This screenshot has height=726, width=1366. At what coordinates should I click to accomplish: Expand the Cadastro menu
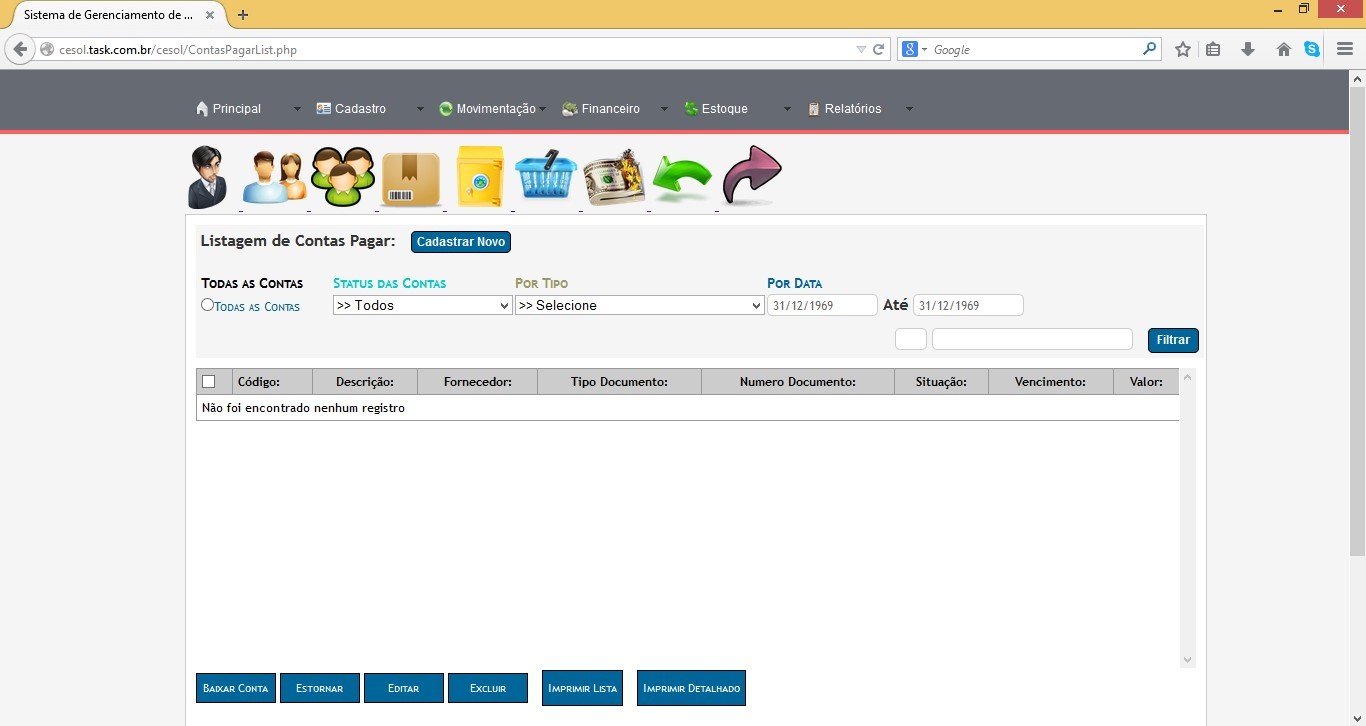[x=360, y=109]
